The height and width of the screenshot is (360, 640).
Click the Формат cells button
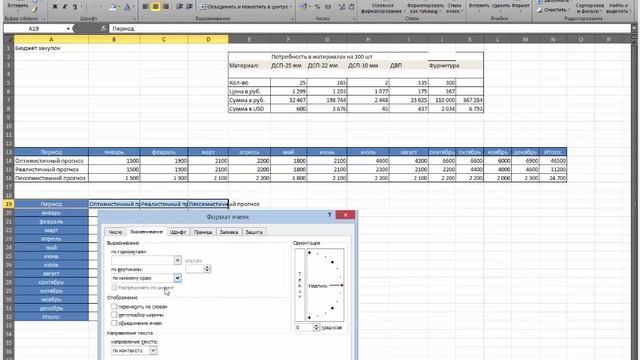(521, 6)
